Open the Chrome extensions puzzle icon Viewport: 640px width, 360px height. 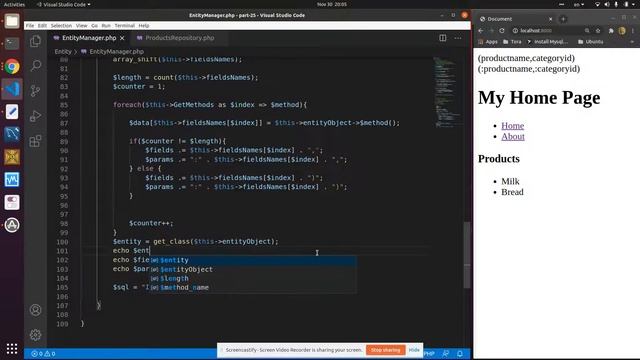point(611,31)
